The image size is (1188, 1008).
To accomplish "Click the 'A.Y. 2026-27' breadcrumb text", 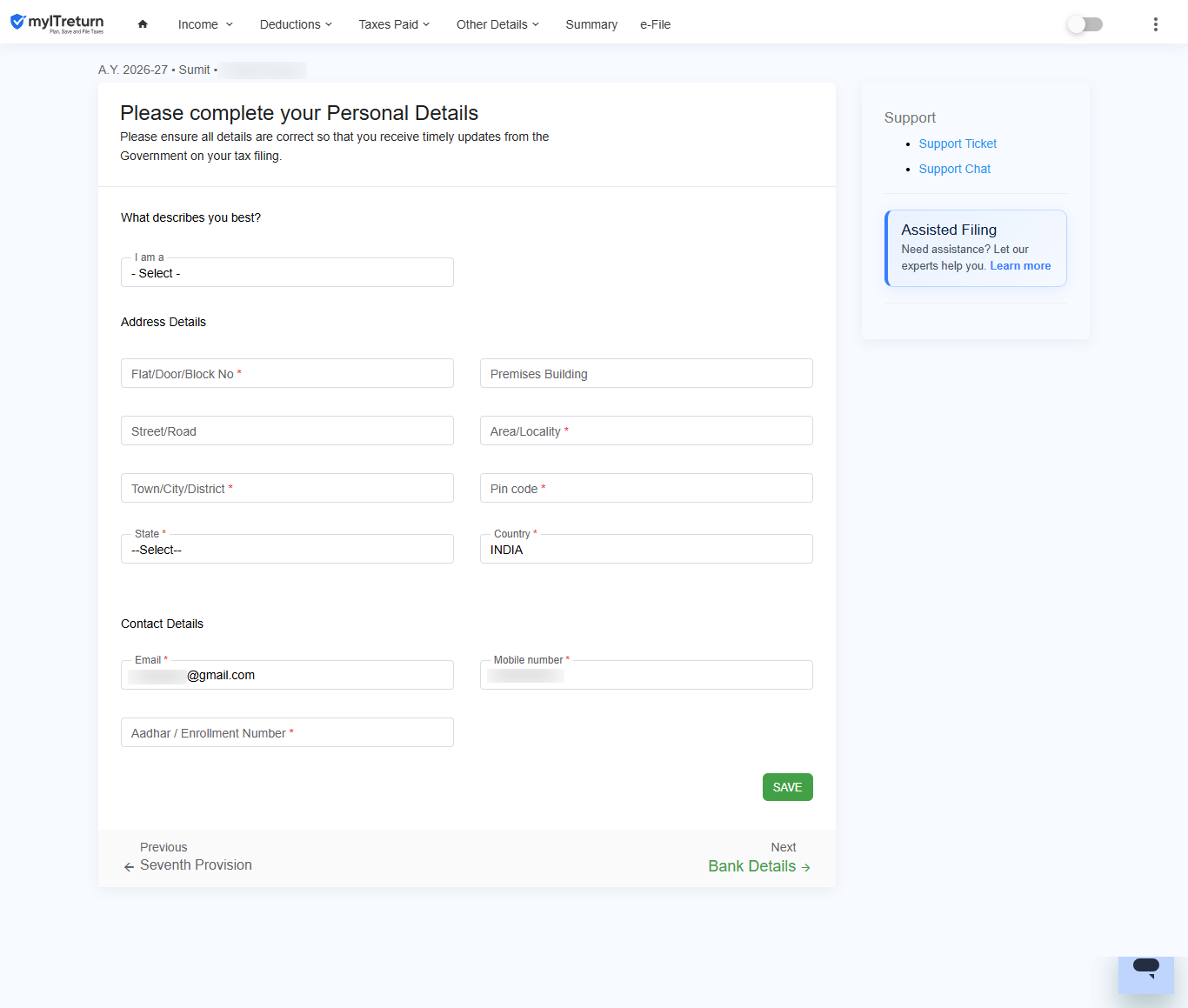I will pos(133,70).
